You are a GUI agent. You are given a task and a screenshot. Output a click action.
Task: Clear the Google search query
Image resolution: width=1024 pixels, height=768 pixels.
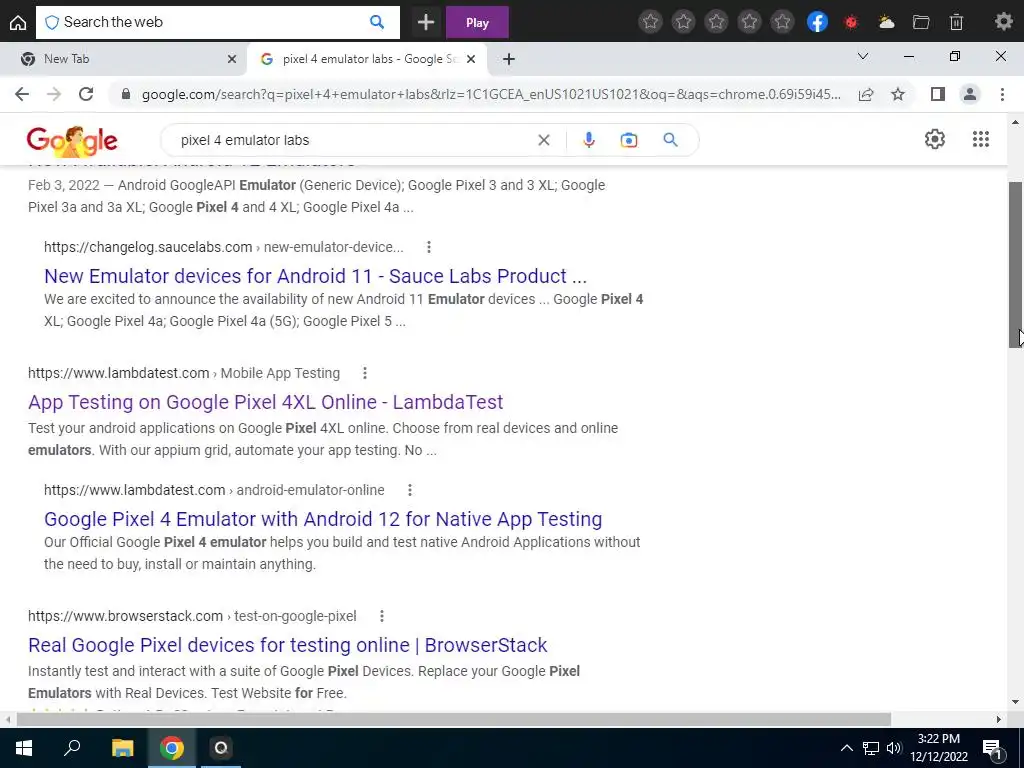[543, 140]
